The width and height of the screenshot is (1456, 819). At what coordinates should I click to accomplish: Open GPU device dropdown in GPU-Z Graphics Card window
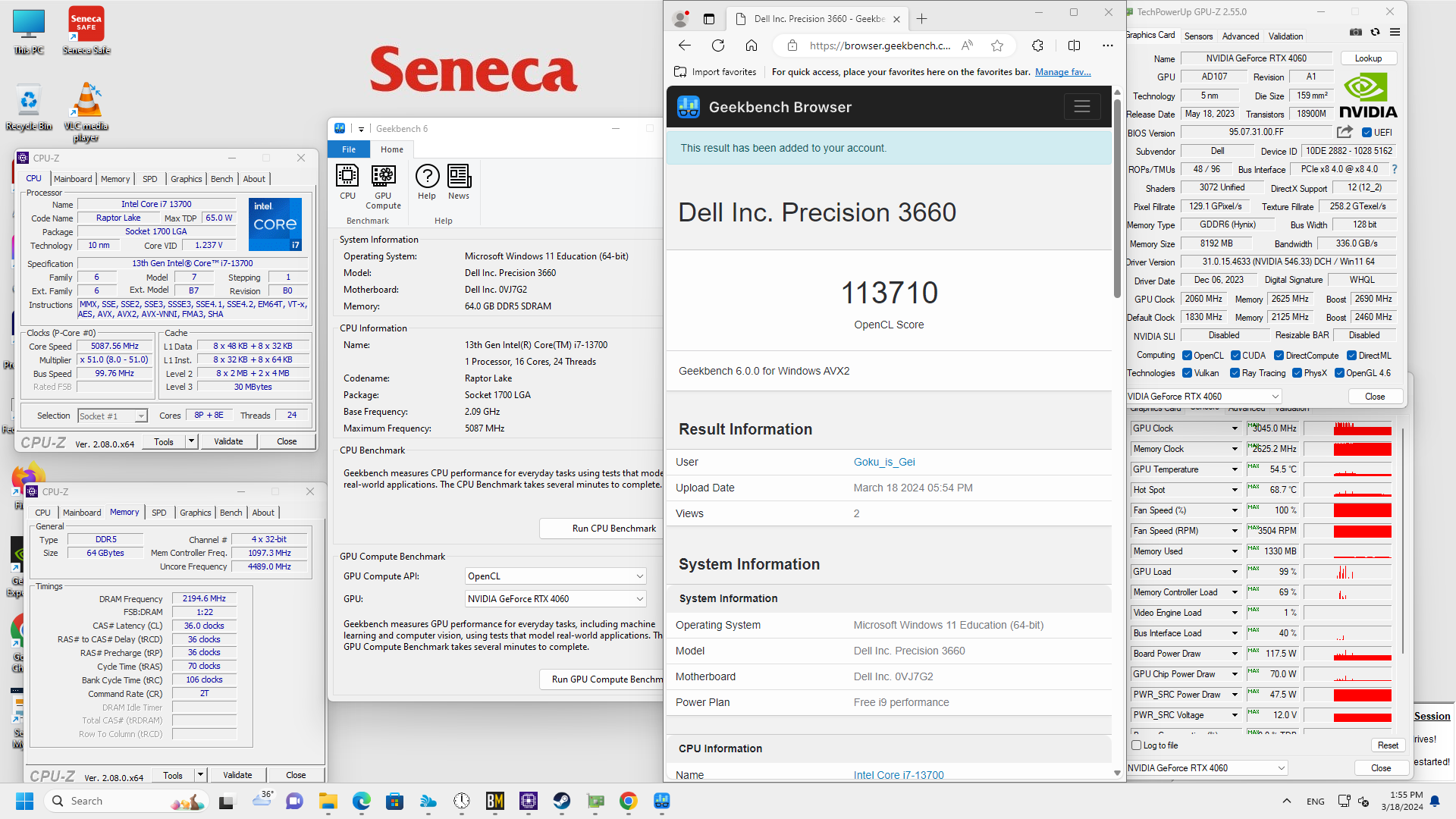tap(1204, 397)
